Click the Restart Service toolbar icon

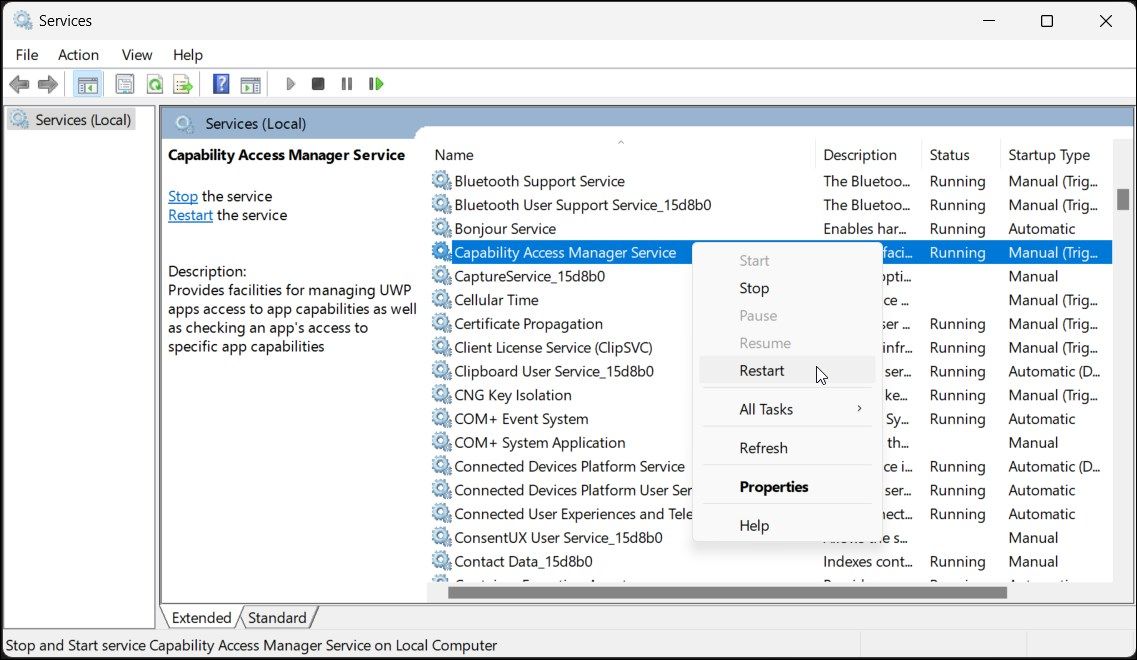pyautogui.click(x=376, y=84)
